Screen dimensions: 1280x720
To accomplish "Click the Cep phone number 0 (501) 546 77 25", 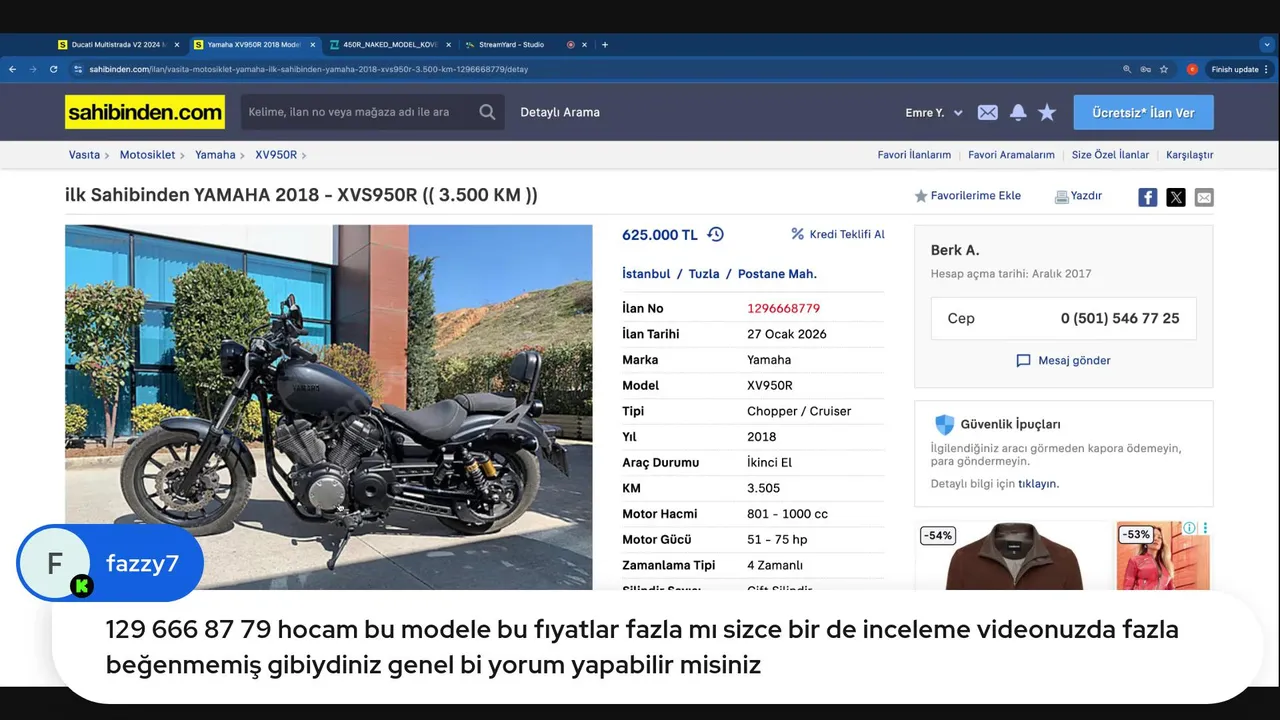I will click(1120, 318).
